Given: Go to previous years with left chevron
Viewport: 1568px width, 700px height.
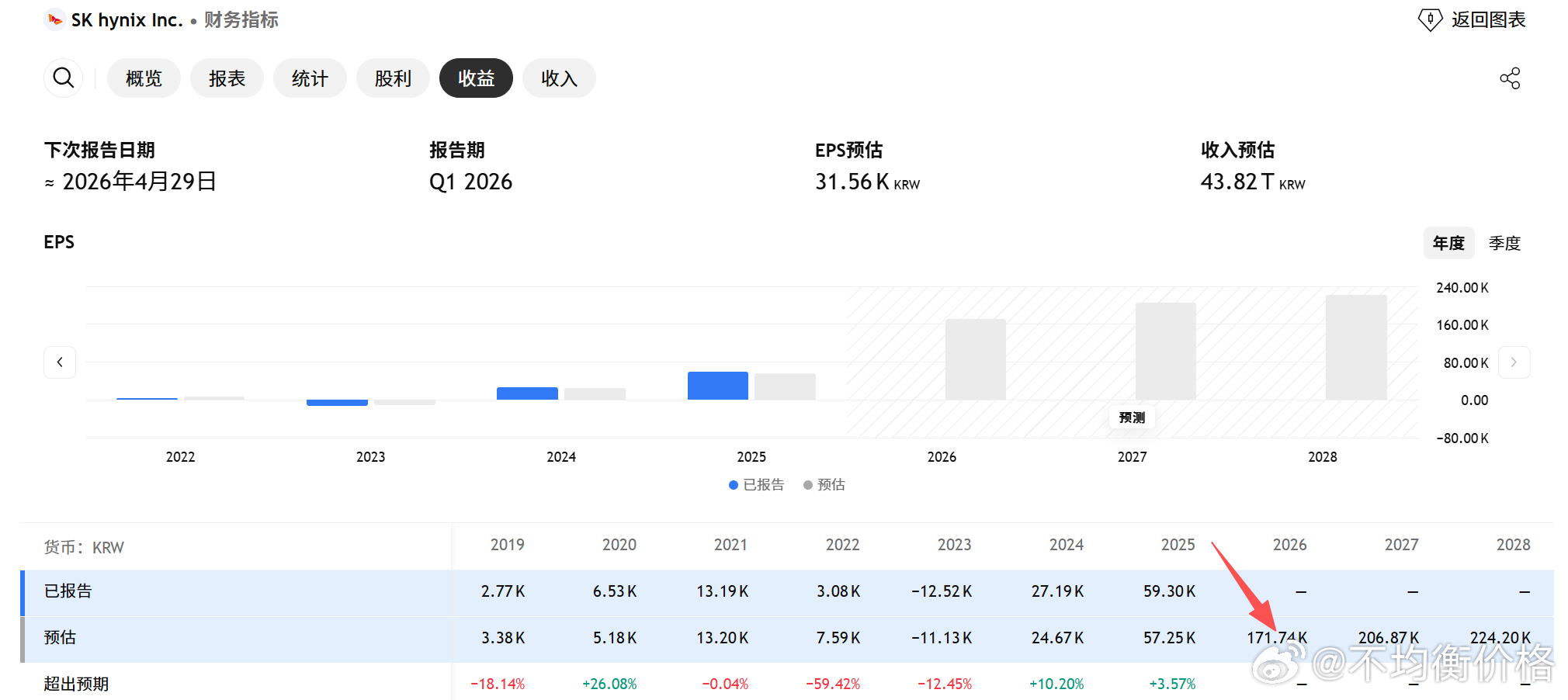Looking at the screenshot, I should (60, 362).
